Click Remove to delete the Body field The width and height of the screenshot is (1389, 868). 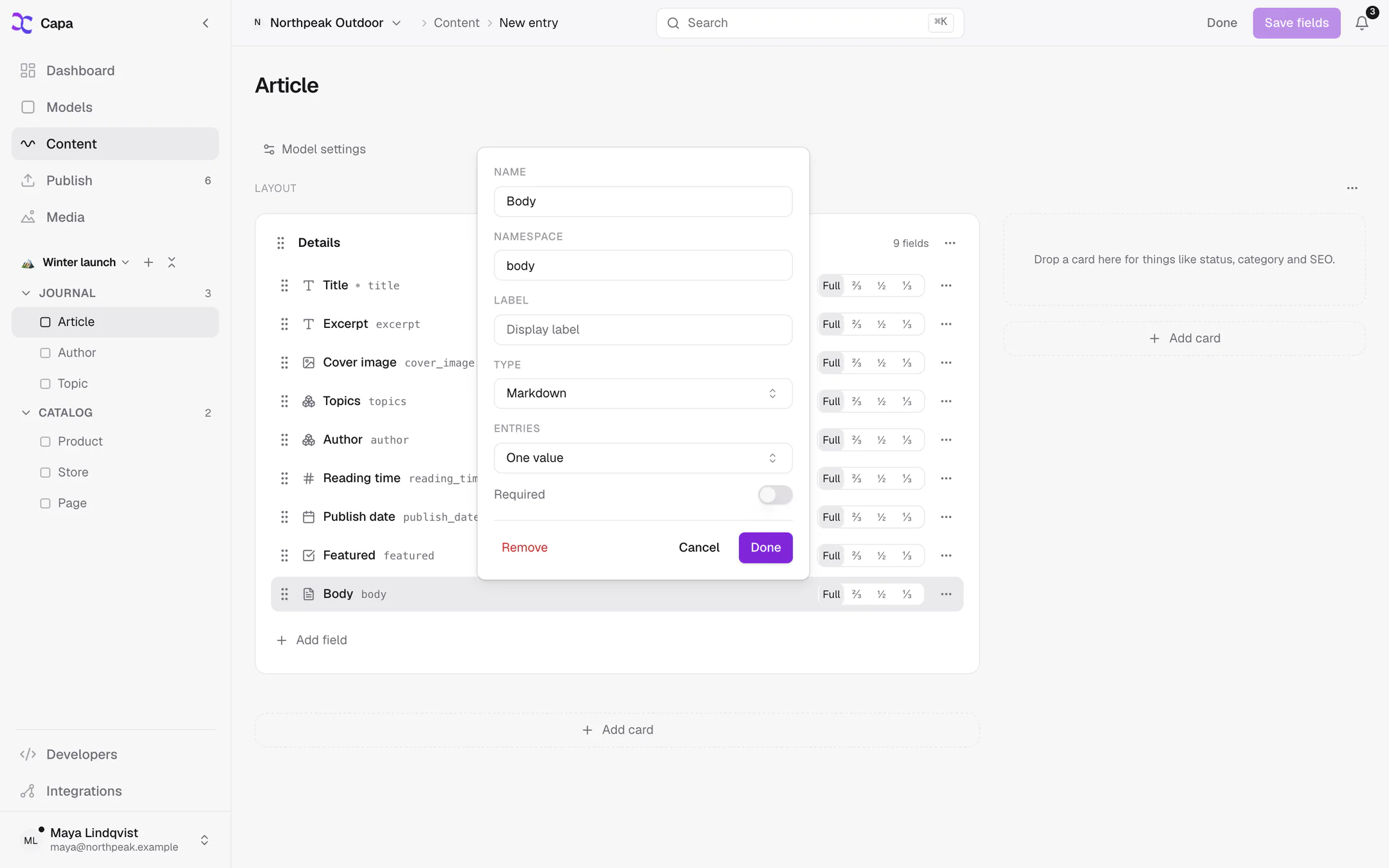tap(525, 548)
